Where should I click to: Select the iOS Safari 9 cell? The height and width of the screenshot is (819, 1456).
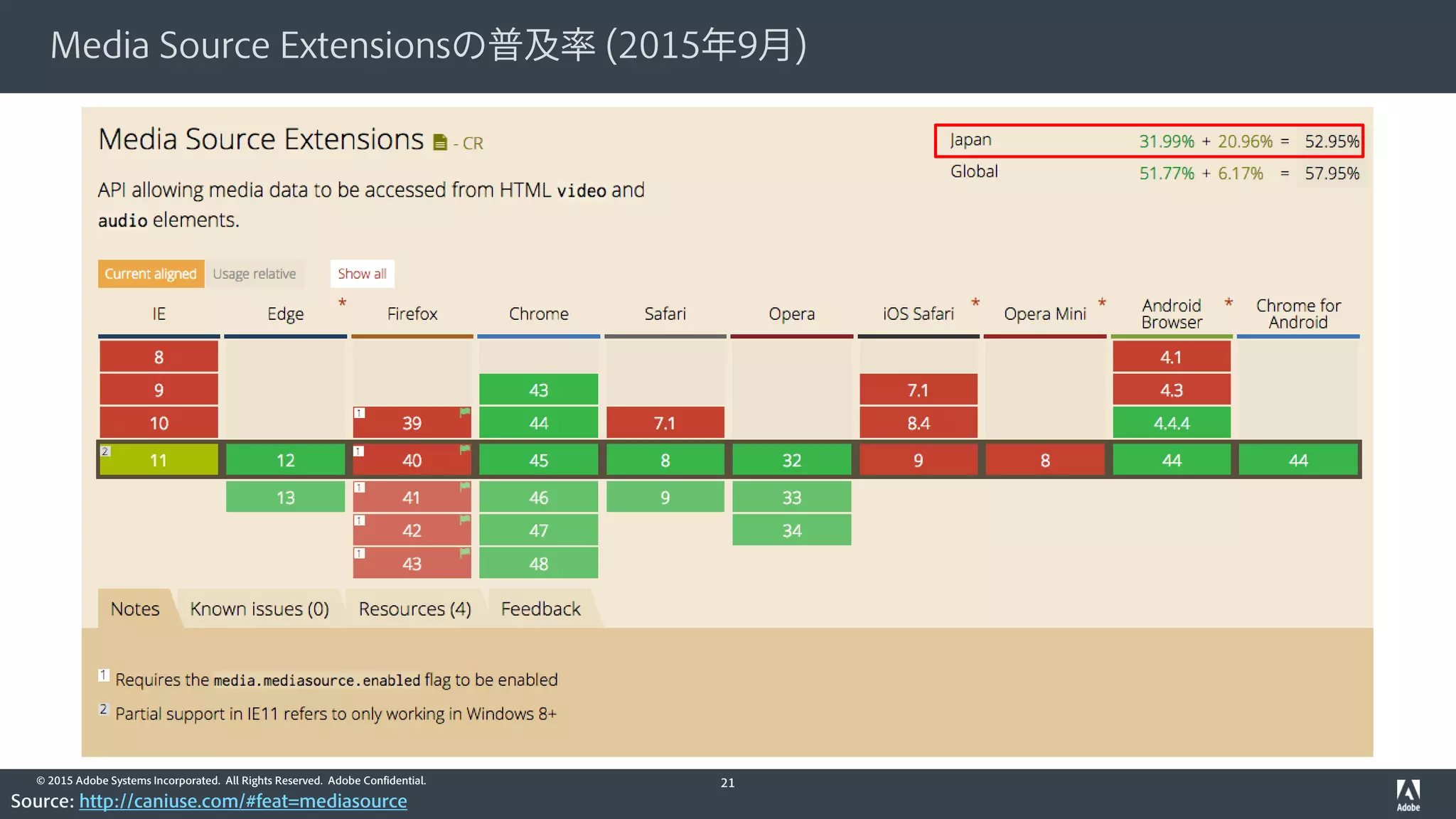[x=918, y=460]
